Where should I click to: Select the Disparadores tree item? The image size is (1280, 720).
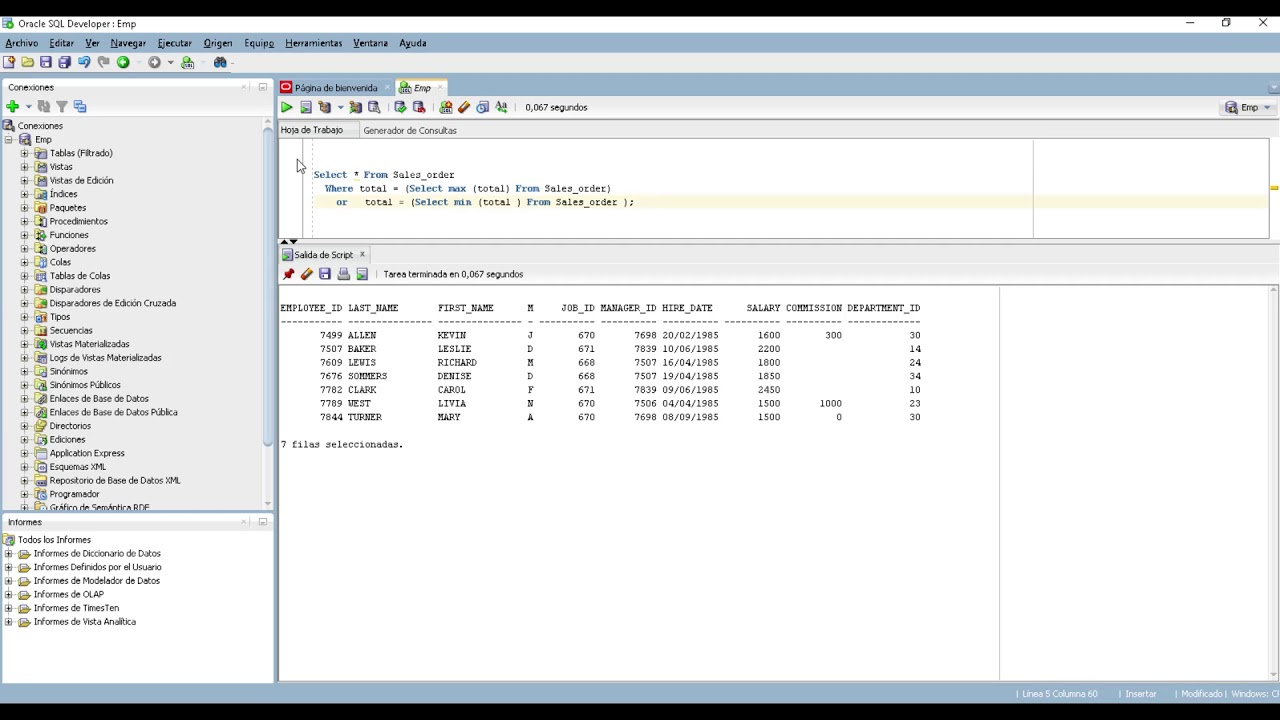[75, 289]
